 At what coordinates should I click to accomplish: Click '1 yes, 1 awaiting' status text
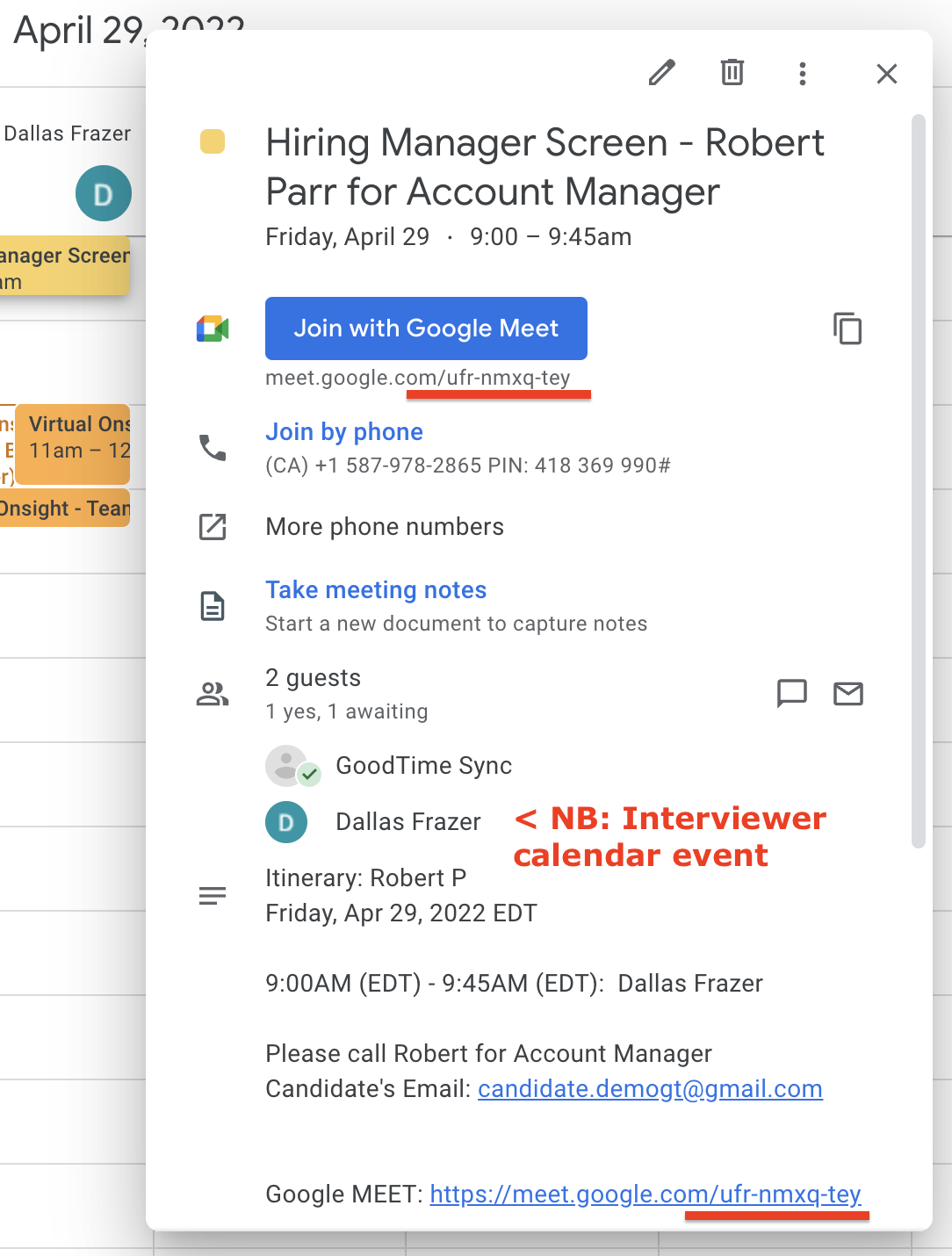point(347,711)
